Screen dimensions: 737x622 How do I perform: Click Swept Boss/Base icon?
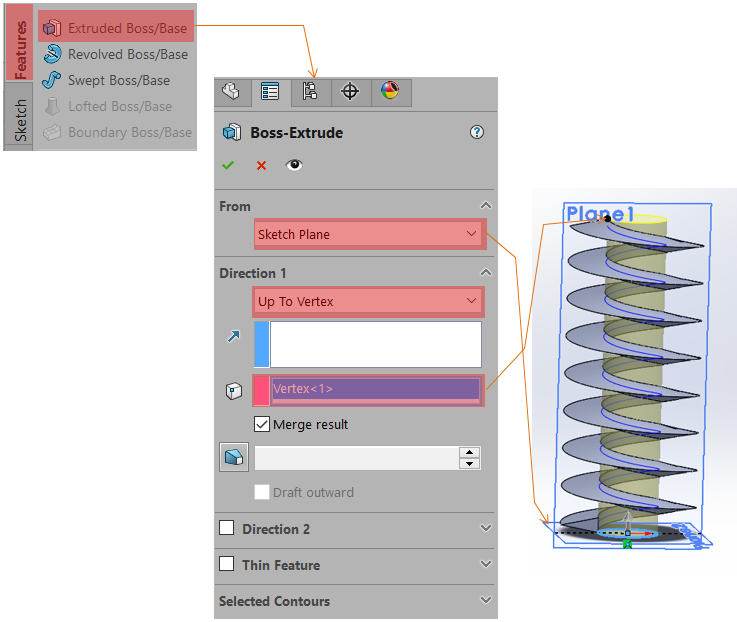[x=52, y=80]
